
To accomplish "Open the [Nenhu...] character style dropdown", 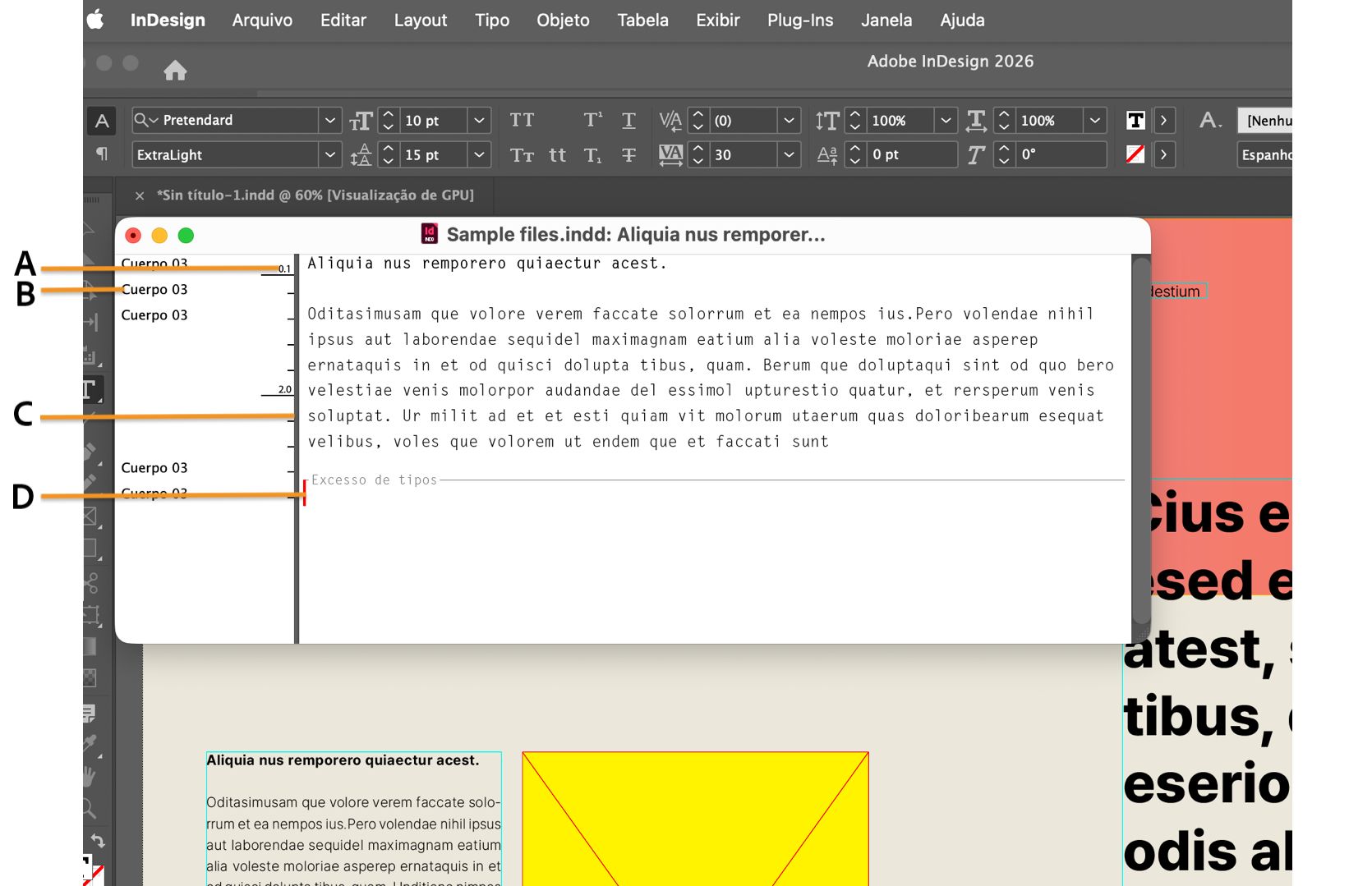I will click(1265, 121).
